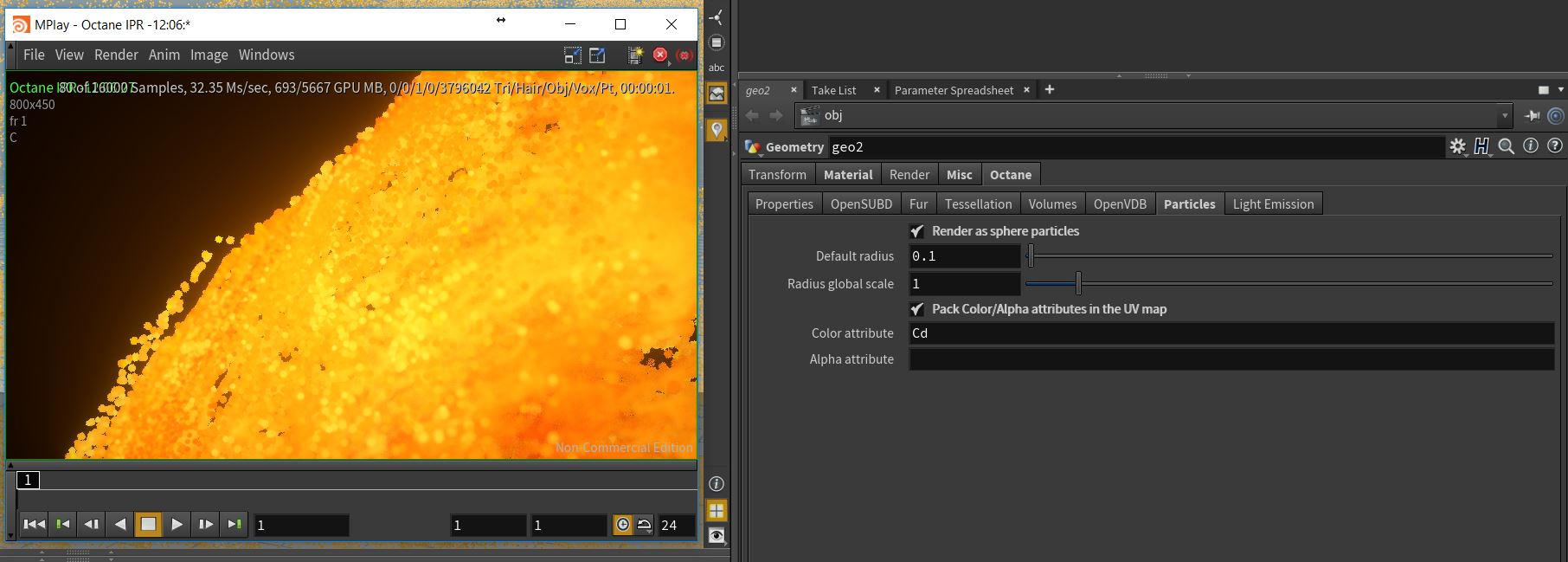Switch to the Take List tab
Image resolution: width=1568 pixels, height=562 pixels.
click(834, 90)
